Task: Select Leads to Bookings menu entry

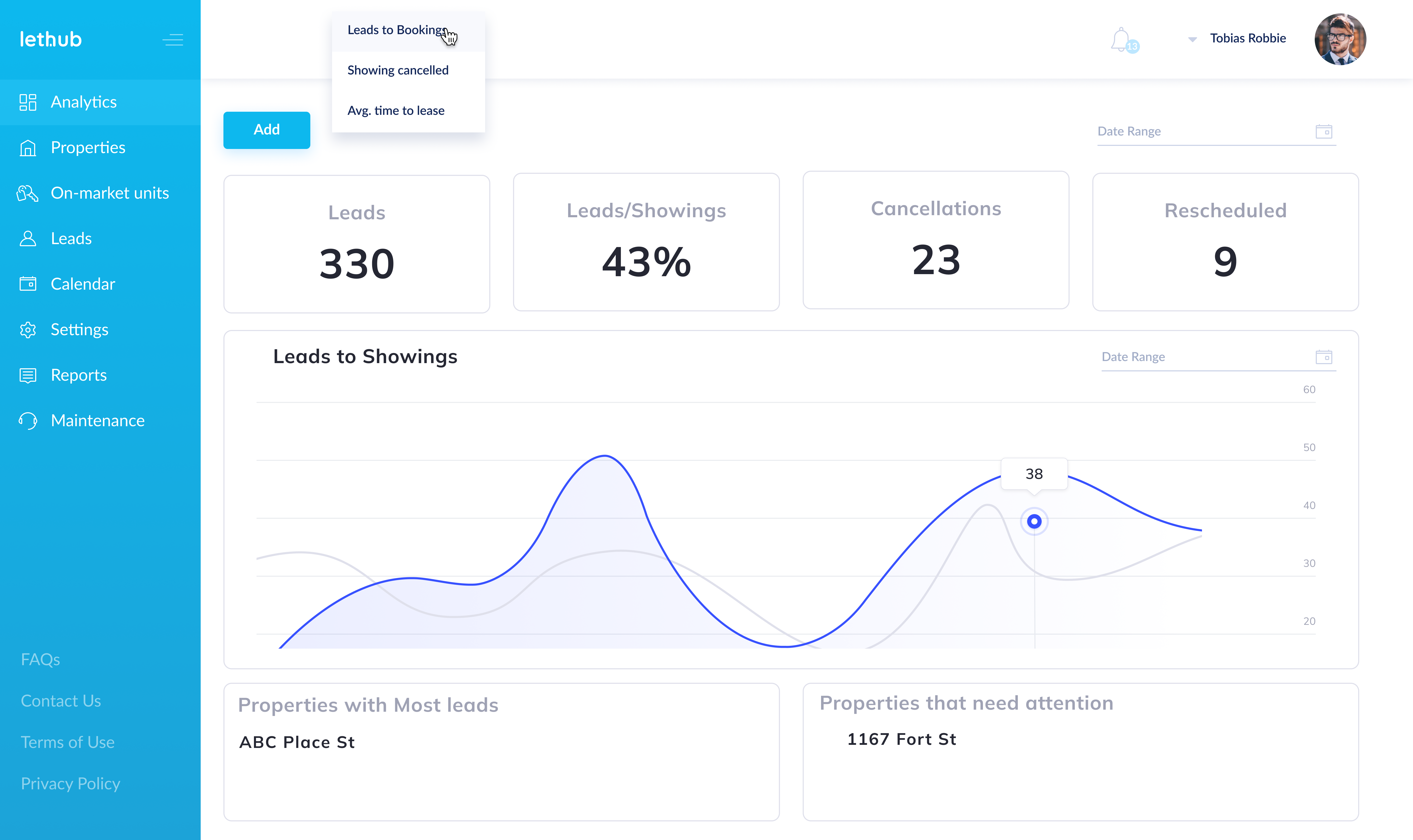Action: tap(396, 29)
